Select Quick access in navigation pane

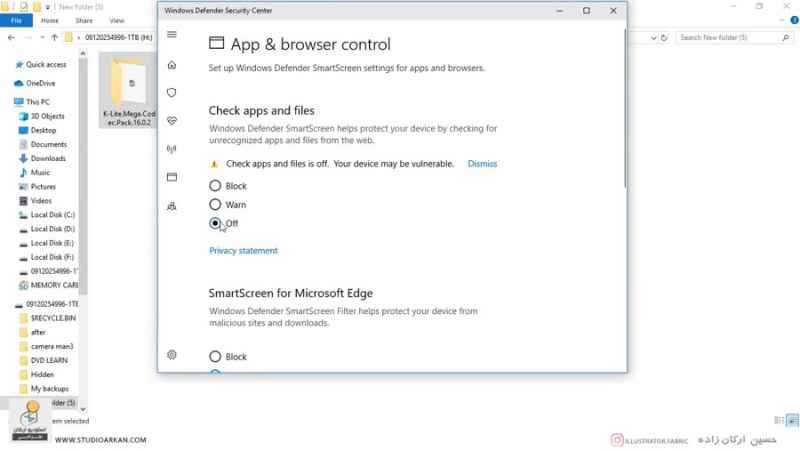41,65
